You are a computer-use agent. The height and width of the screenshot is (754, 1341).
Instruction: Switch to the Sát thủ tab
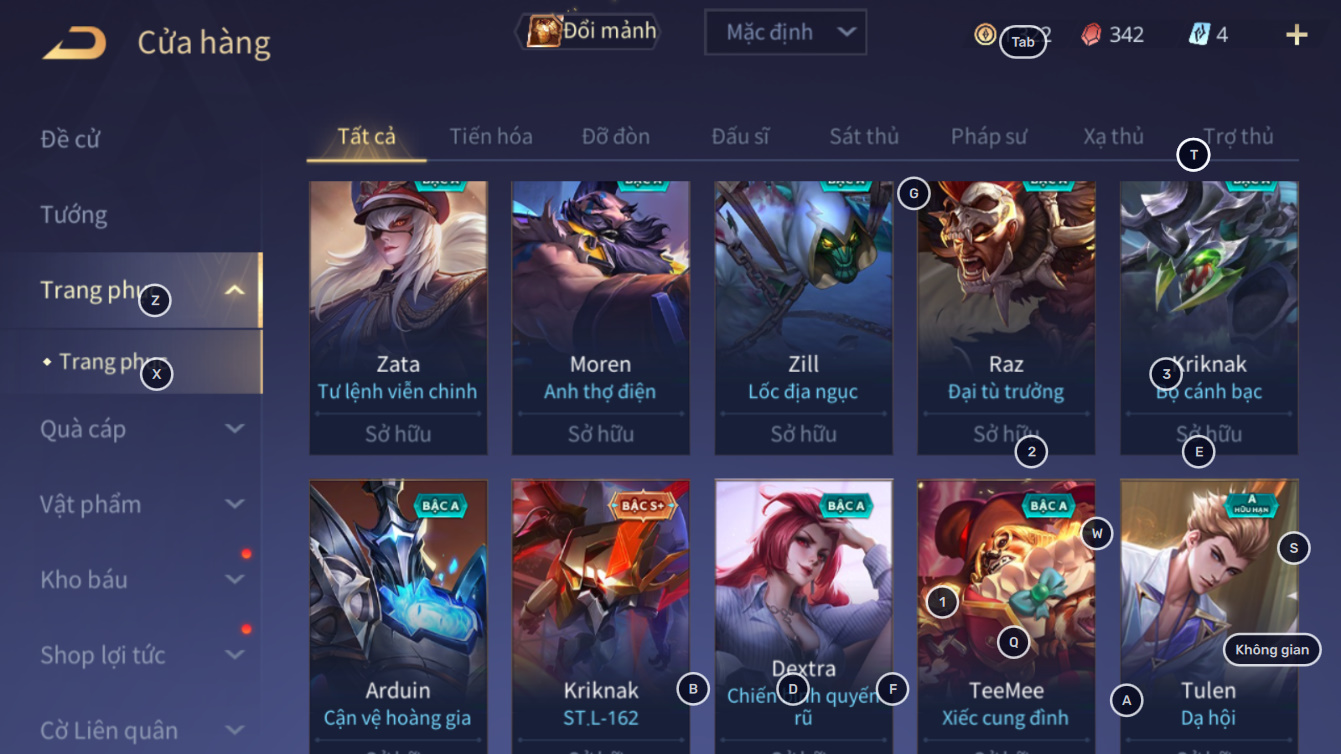click(864, 136)
